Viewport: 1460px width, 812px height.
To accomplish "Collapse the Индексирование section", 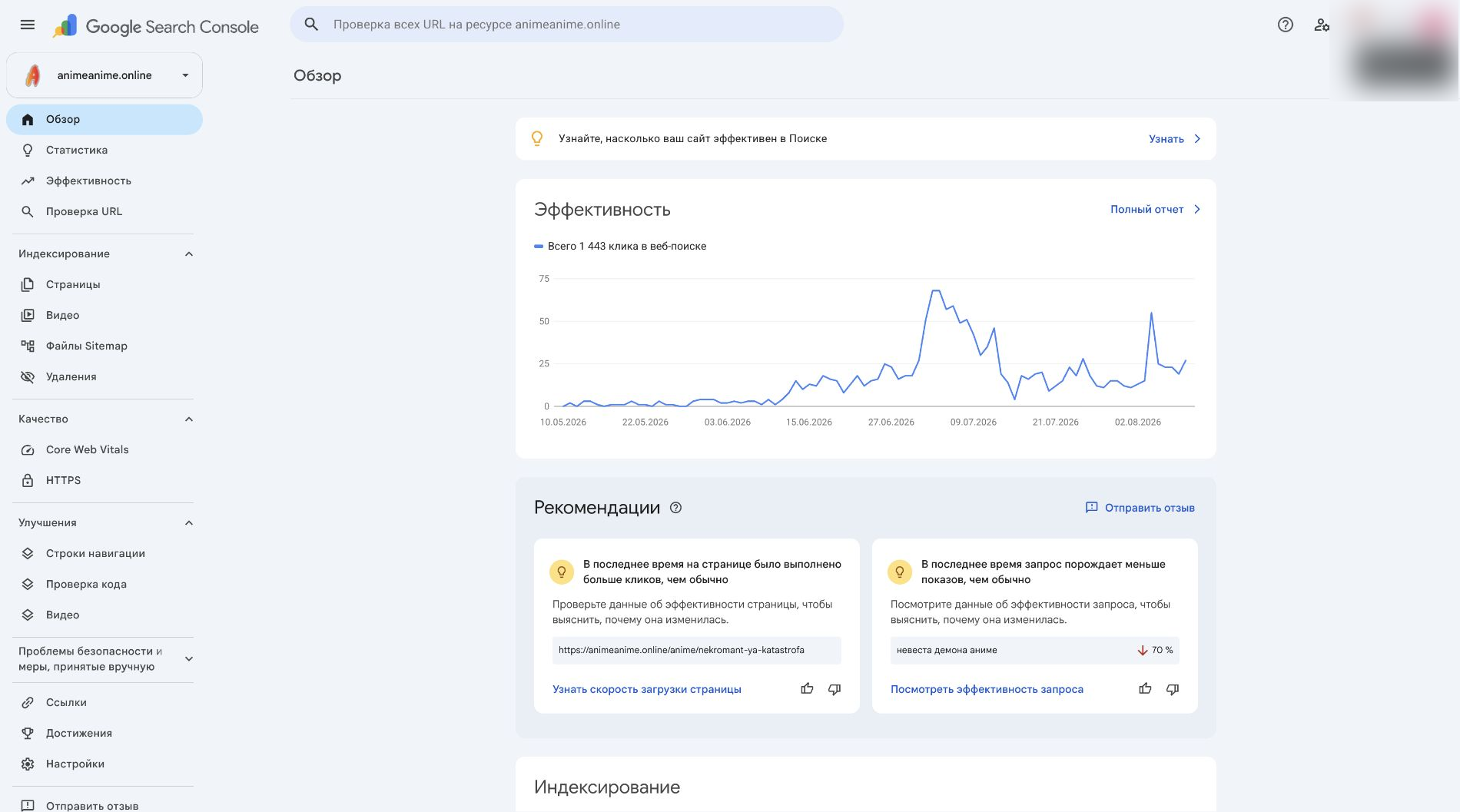I will pyautogui.click(x=189, y=254).
